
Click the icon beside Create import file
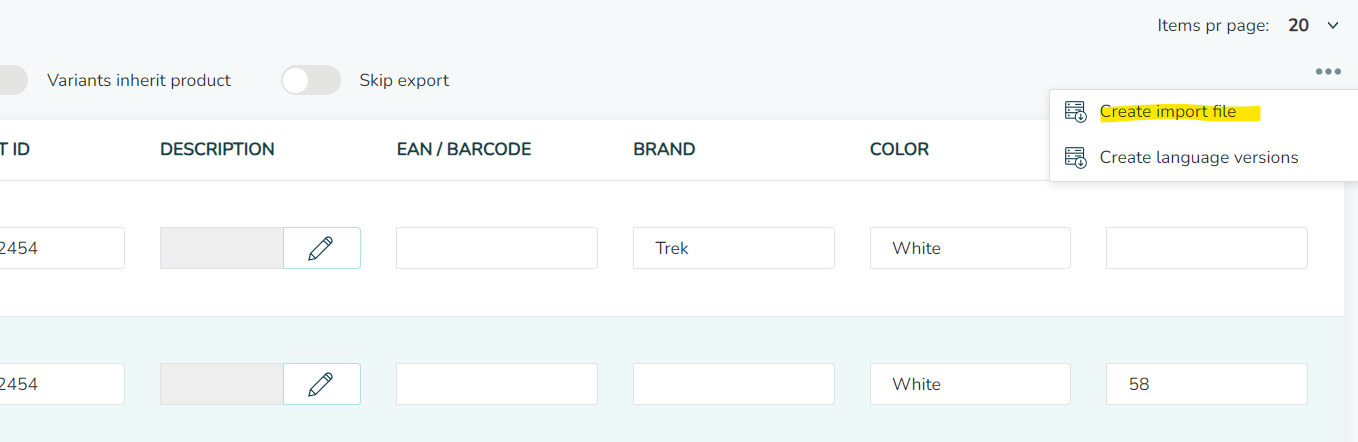click(x=1076, y=112)
